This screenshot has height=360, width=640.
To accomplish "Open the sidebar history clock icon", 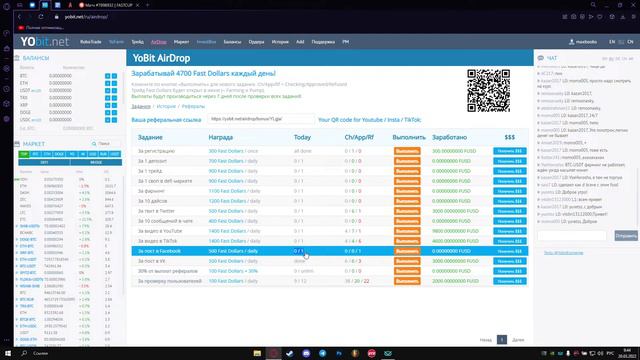I will [7, 89].
